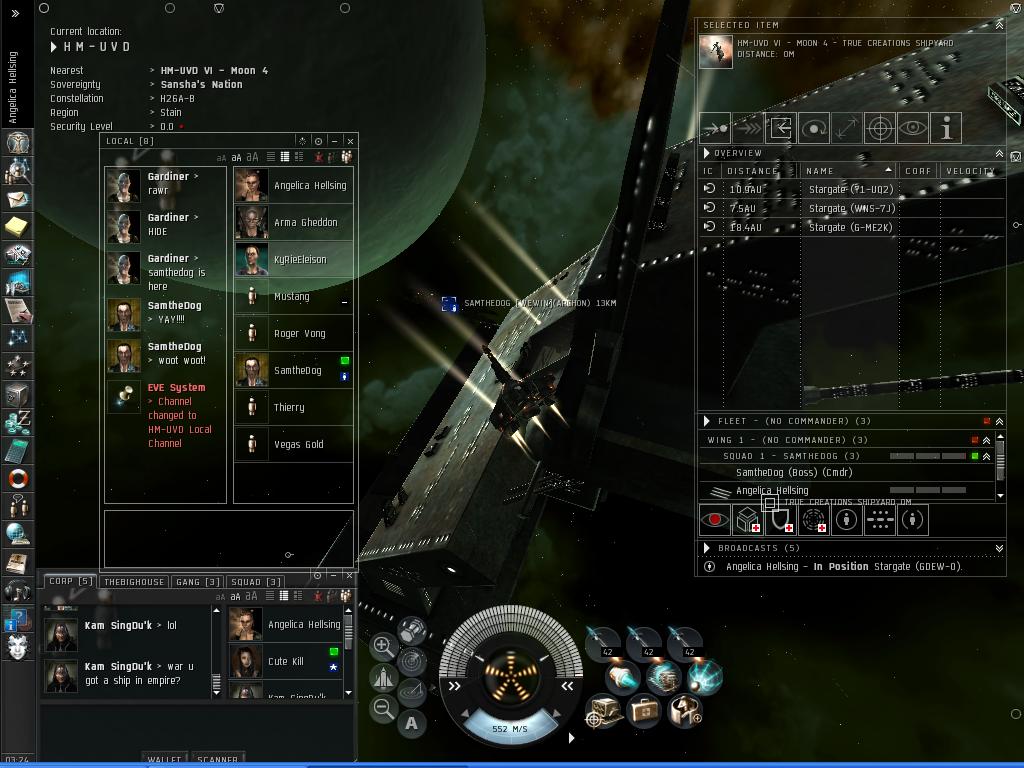The image size is (1024, 768).
Task: Click the Approach icon in Selected Item
Action: (715, 128)
